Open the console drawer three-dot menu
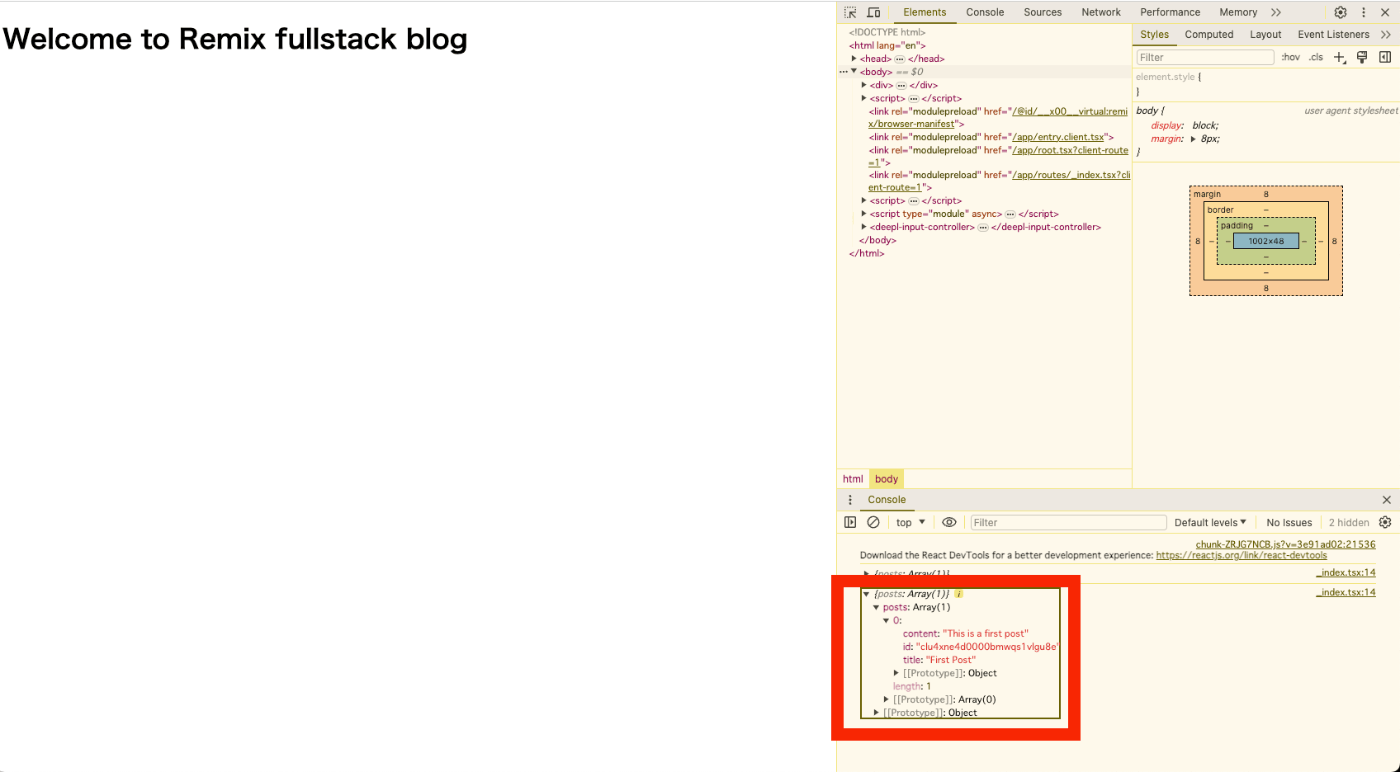 click(850, 500)
